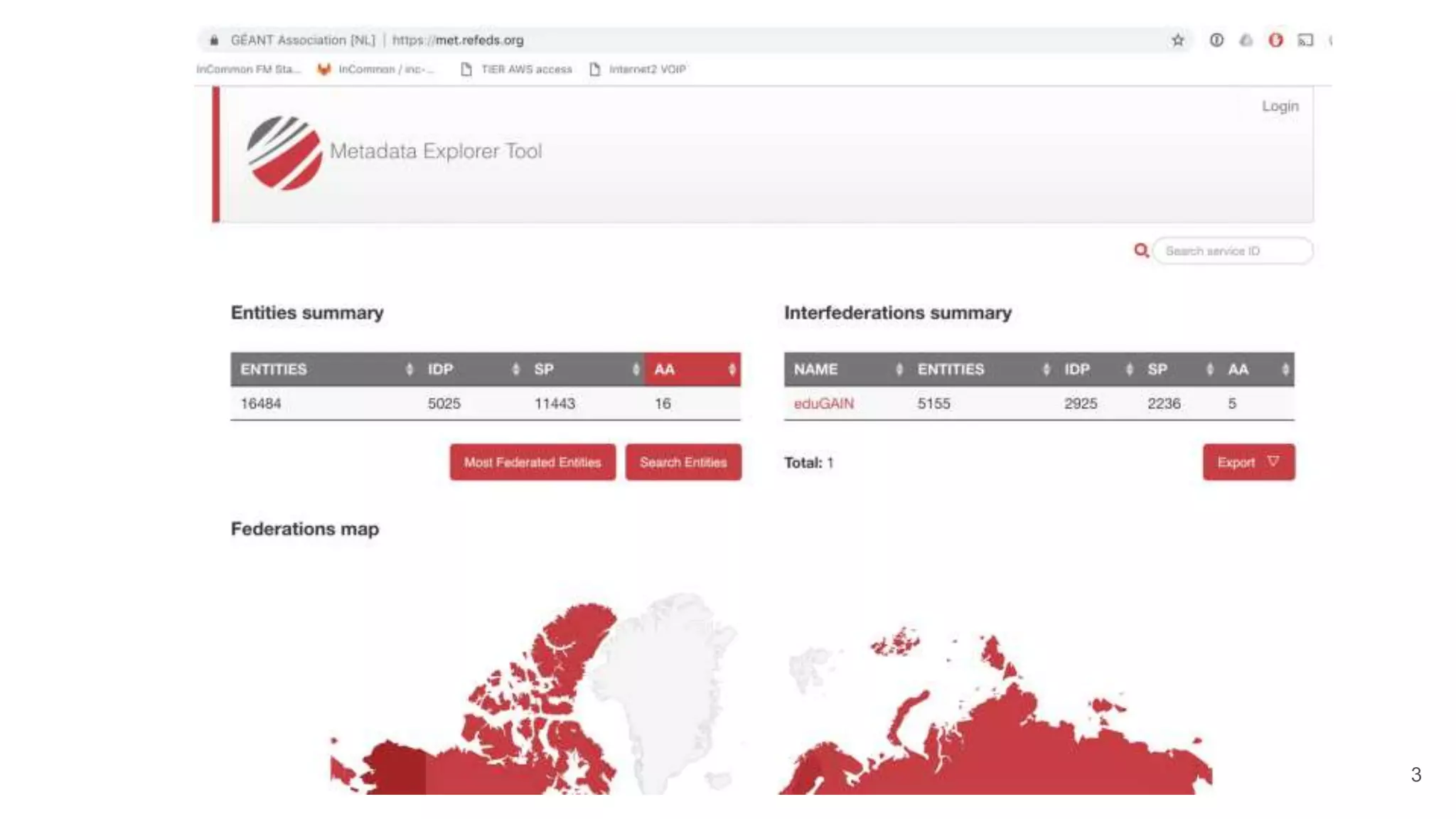
Task: Open the InCommon GitLab bookmark
Action: [x=377, y=69]
